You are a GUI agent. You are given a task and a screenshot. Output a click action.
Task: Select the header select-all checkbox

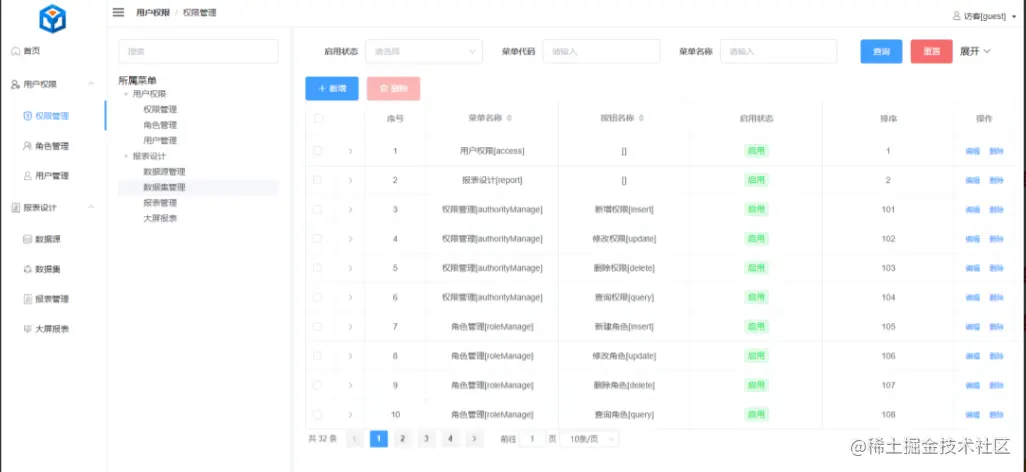[318, 118]
